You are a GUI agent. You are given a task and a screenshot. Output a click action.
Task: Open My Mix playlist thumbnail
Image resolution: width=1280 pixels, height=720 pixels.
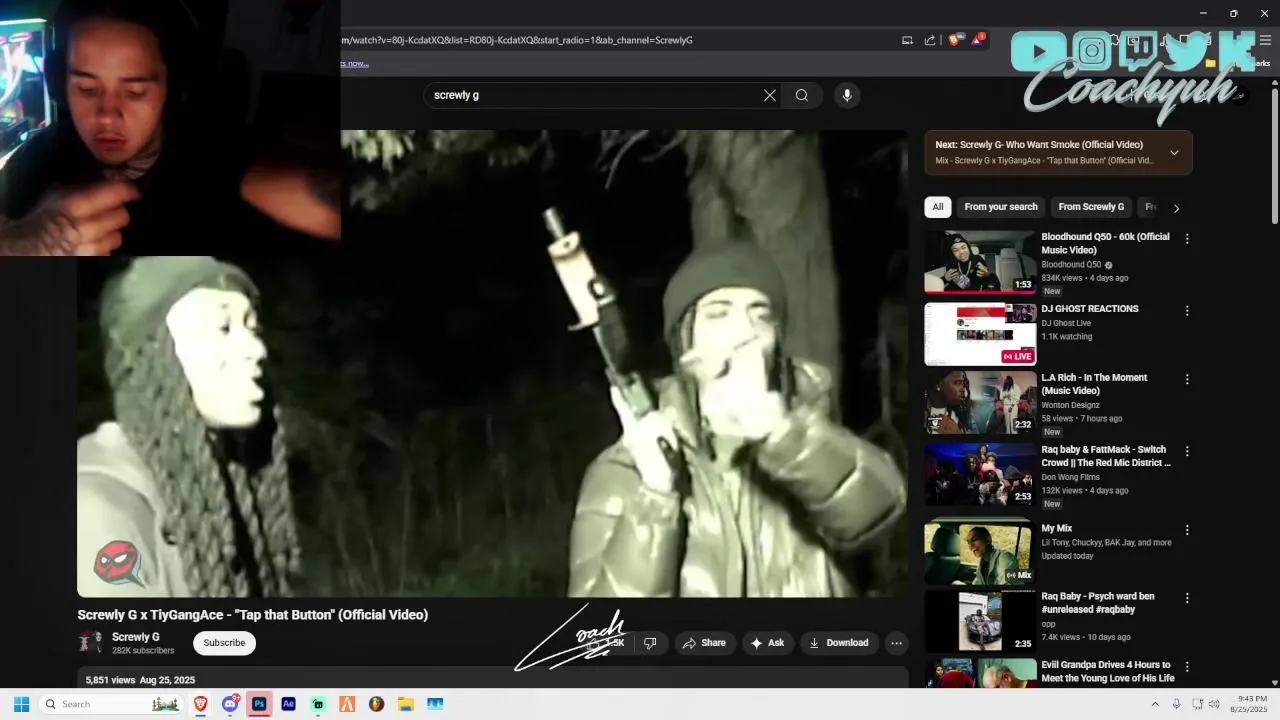coord(980,552)
